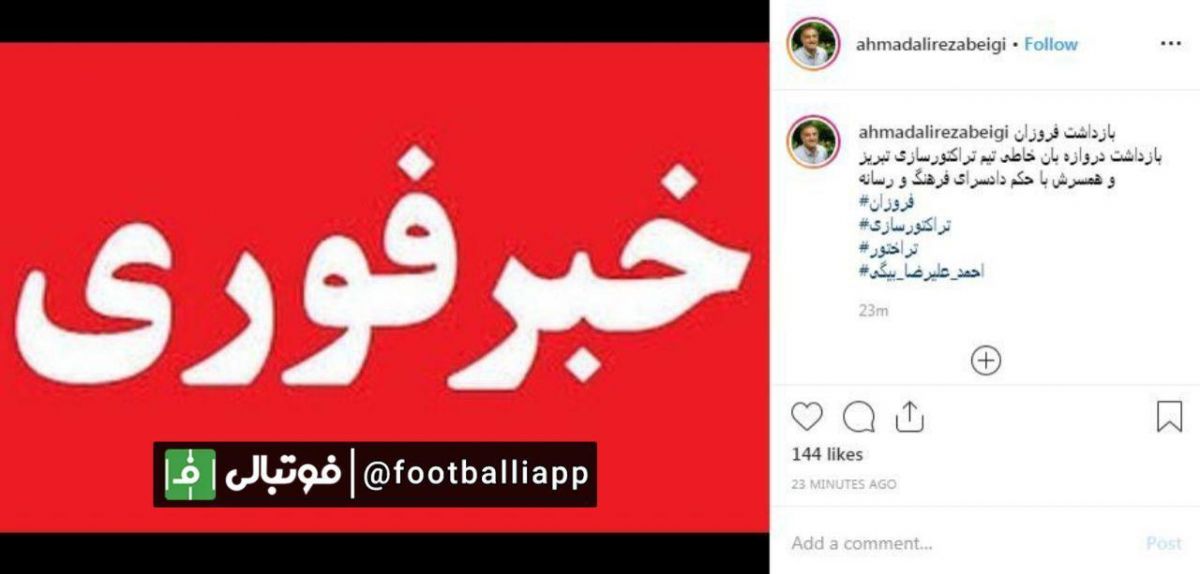Load more comments with the plus circle

(986, 360)
